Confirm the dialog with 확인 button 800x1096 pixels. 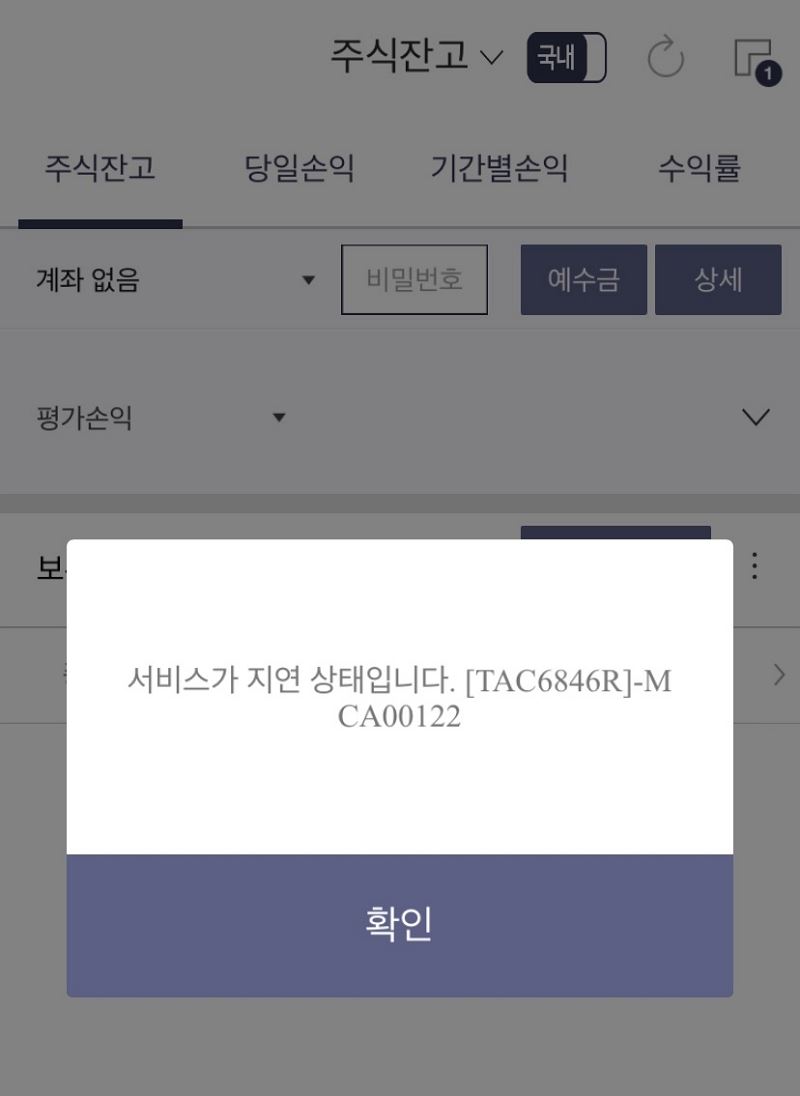(400, 925)
